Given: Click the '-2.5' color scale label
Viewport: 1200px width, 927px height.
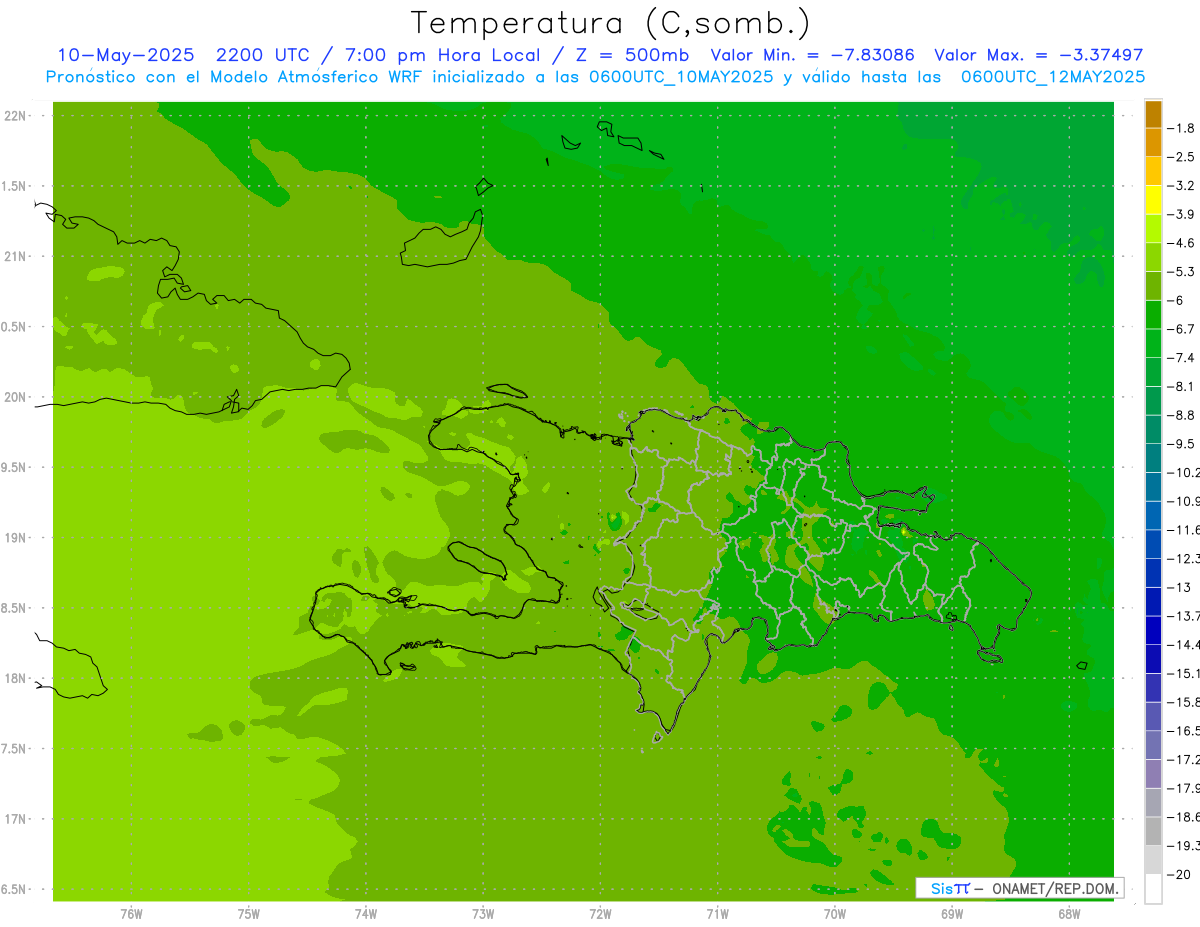Looking at the screenshot, I should pos(1182,157).
